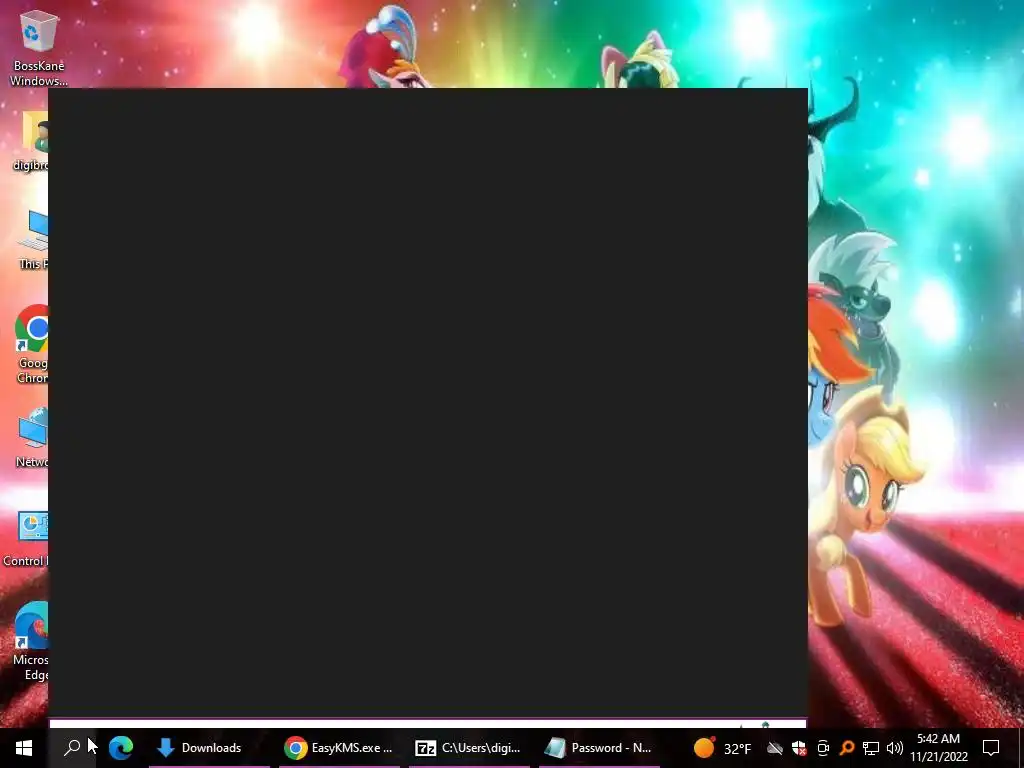Switch to the Downloads taskbar window

click(209, 748)
